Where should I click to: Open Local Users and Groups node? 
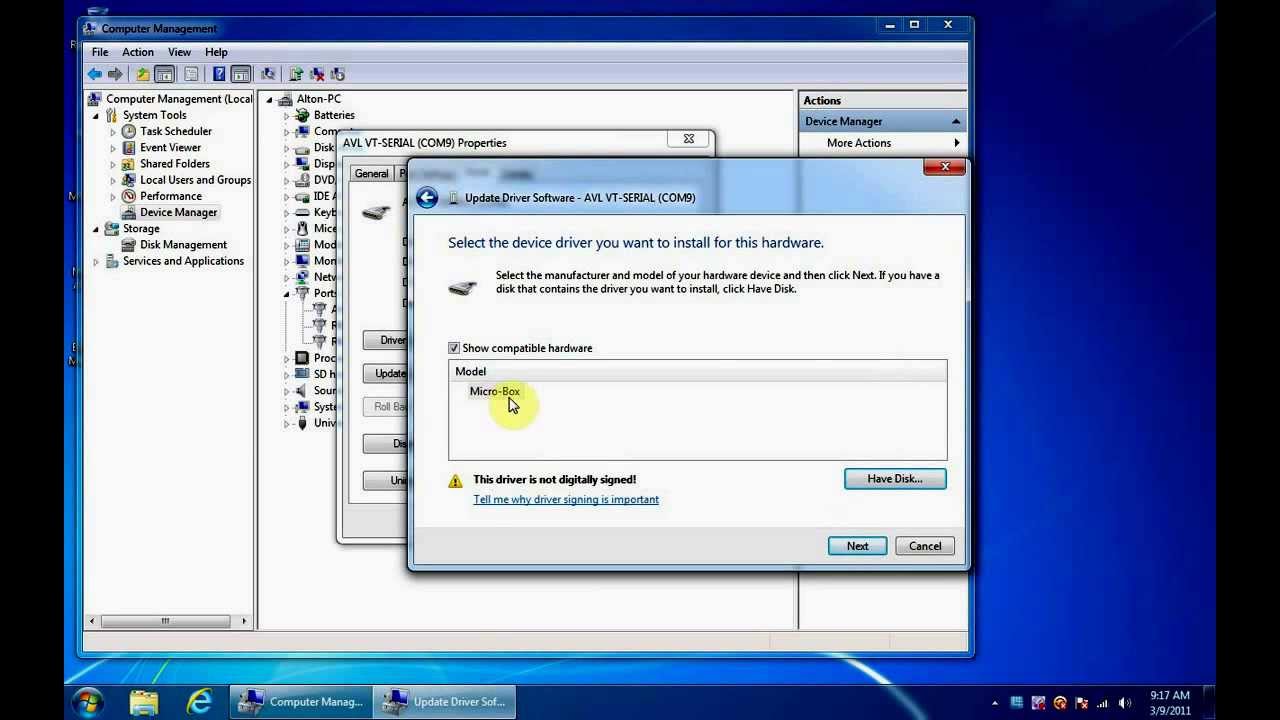pos(195,180)
